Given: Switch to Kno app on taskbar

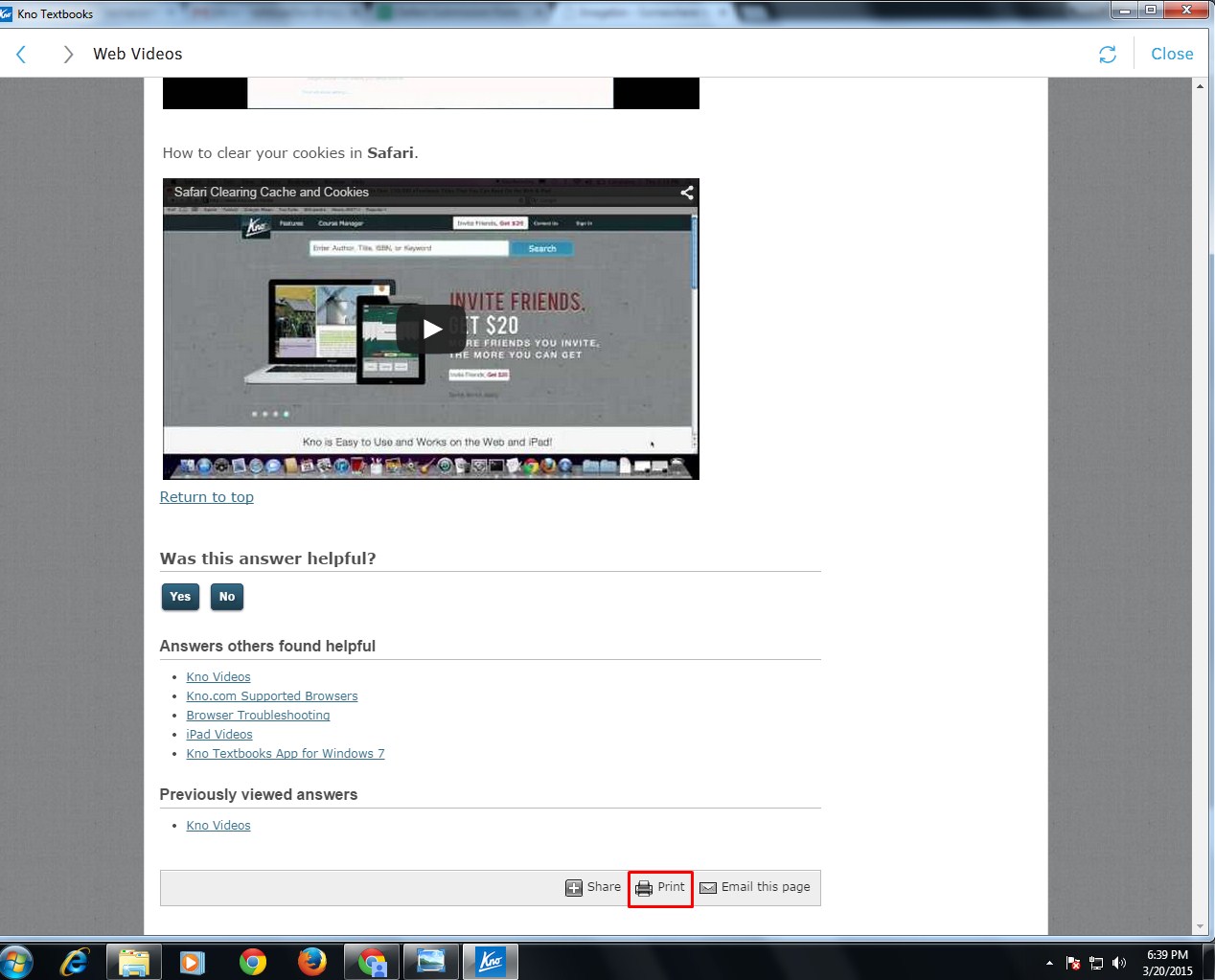Looking at the screenshot, I should (x=491, y=962).
